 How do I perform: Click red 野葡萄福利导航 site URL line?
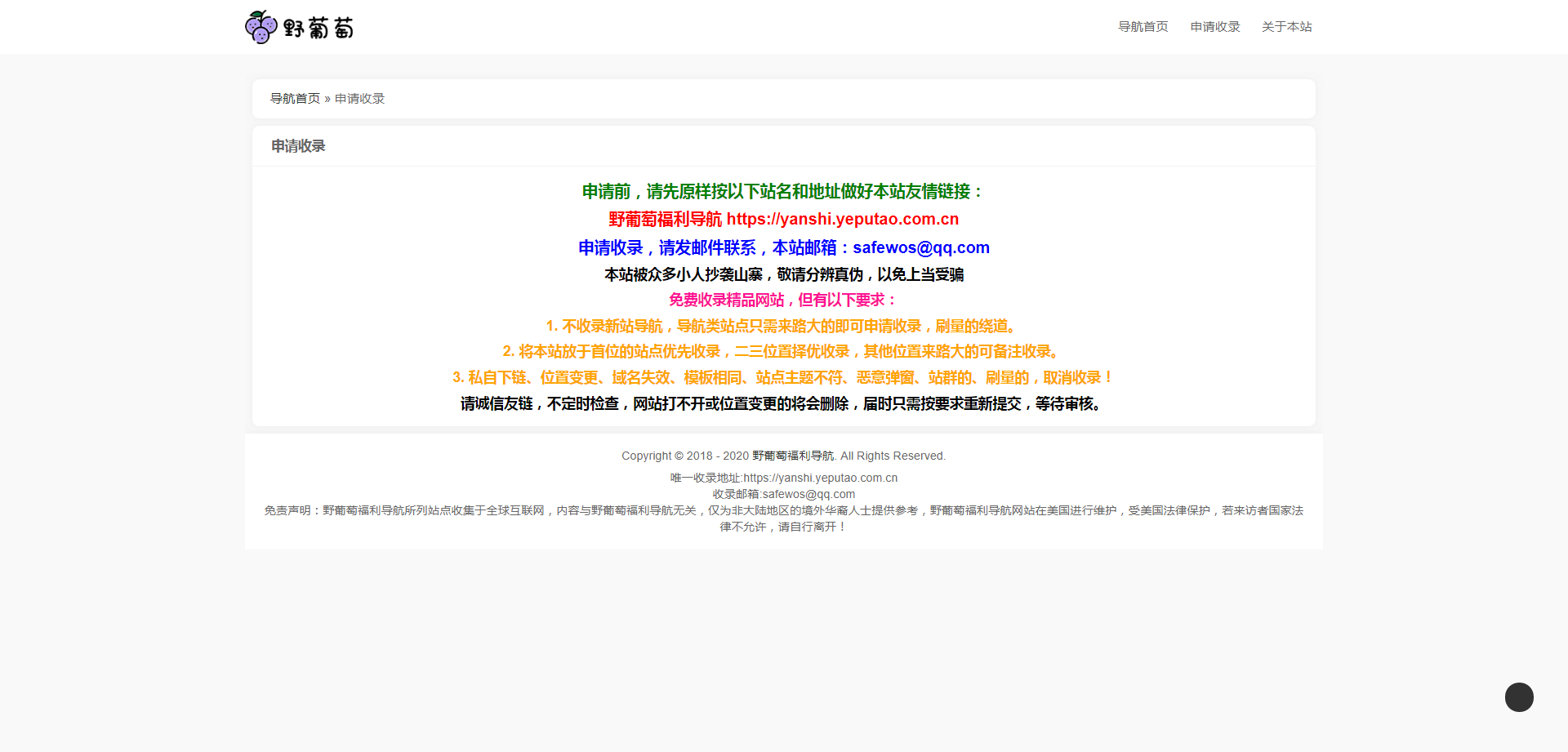[x=783, y=220]
